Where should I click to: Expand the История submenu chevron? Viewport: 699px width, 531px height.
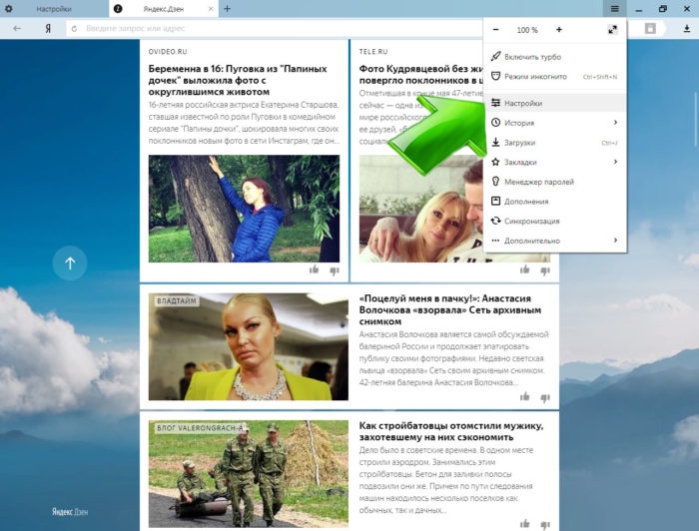coord(616,122)
